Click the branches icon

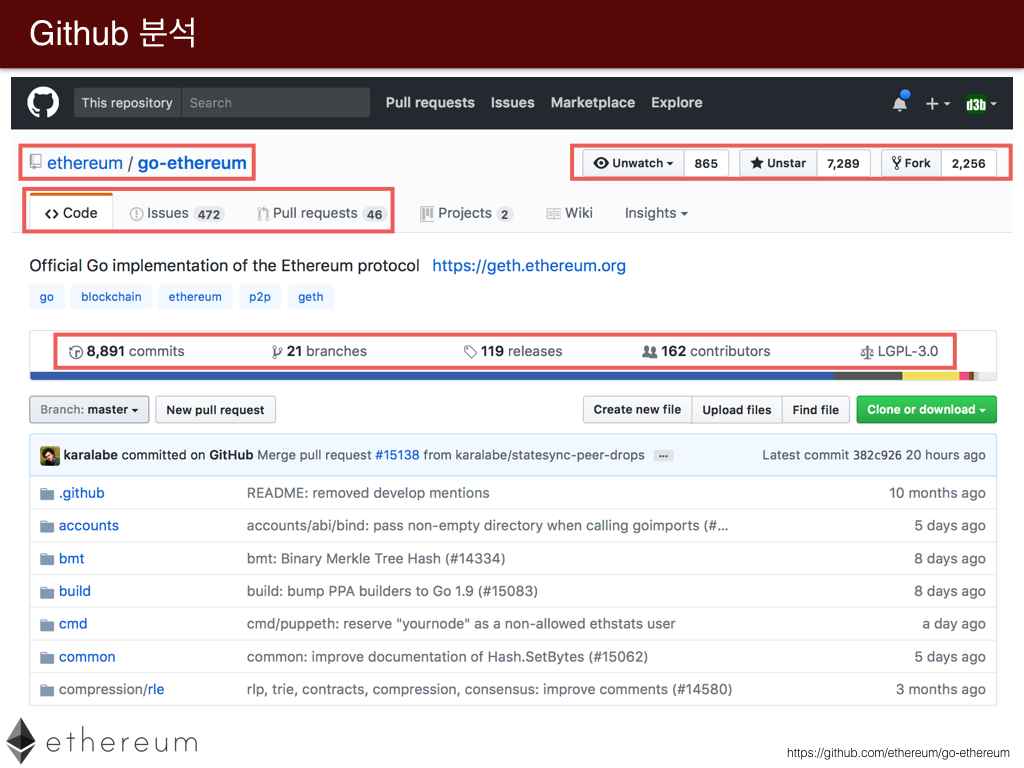[x=277, y=352]
